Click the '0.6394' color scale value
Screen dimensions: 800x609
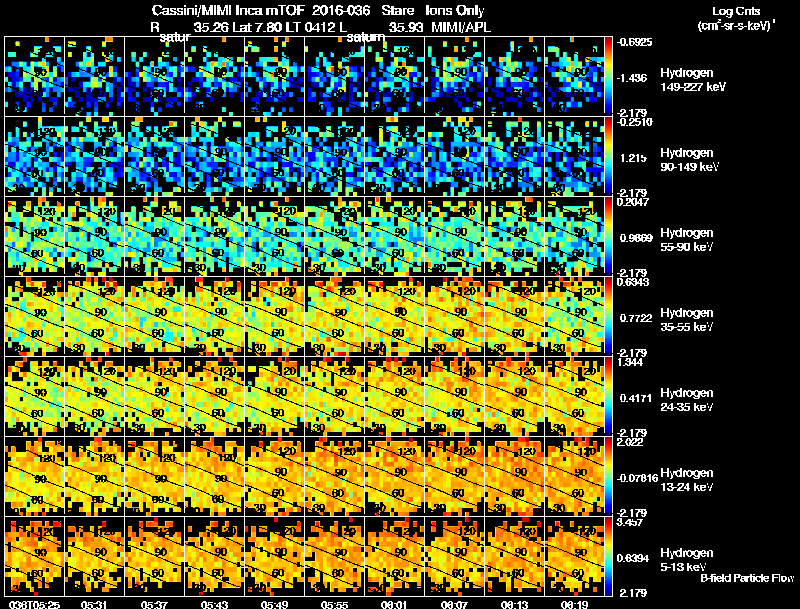click(x=633, y=559)
